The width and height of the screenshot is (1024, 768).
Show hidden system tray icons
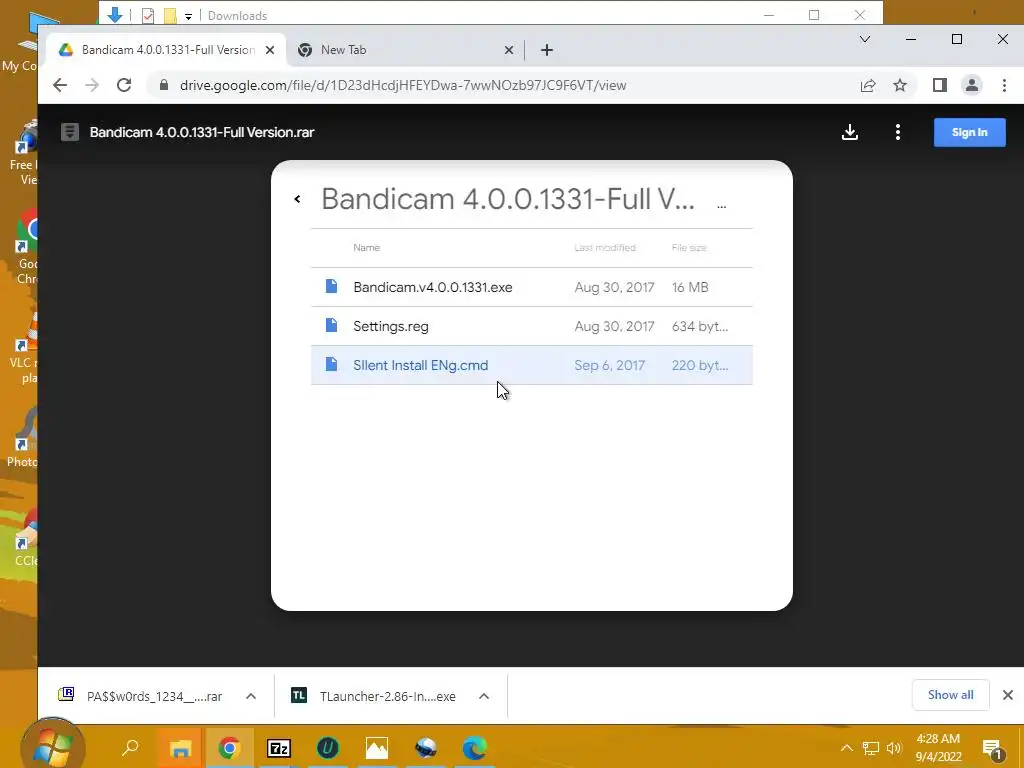(846, 748)
